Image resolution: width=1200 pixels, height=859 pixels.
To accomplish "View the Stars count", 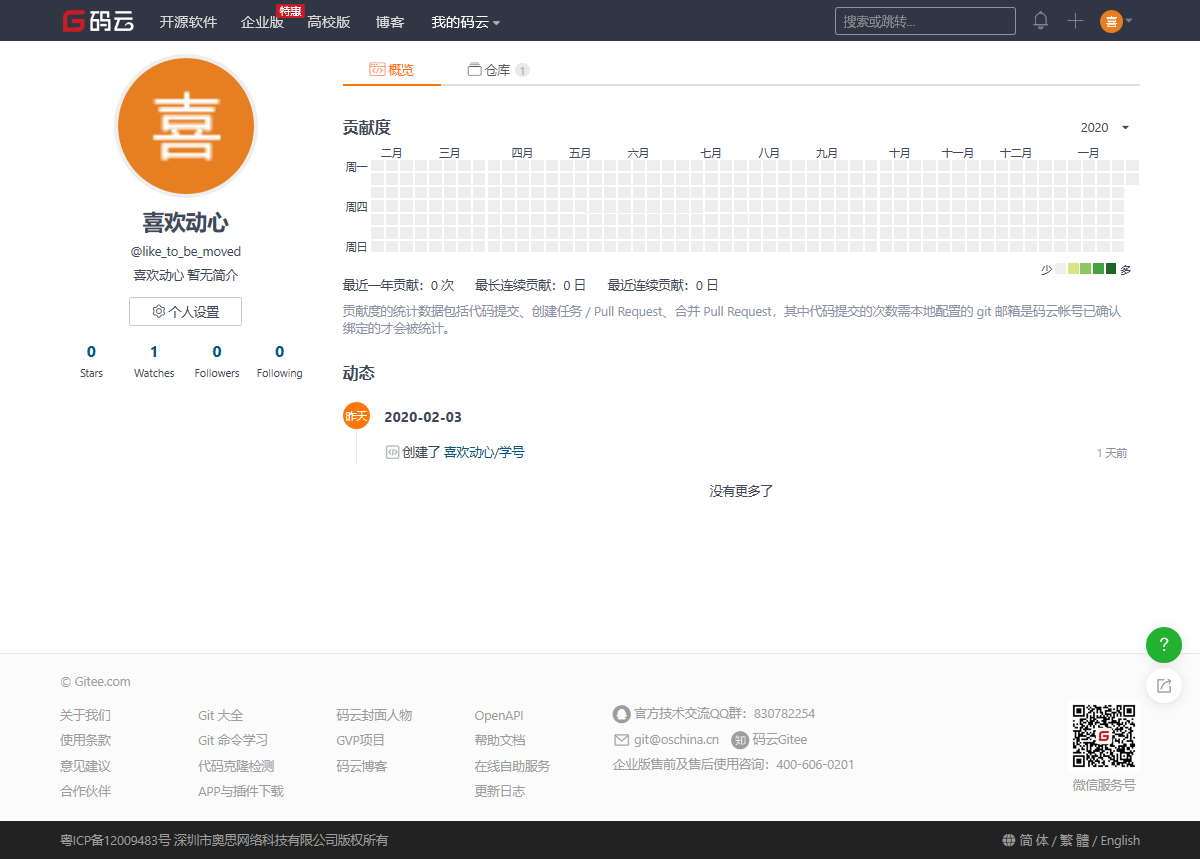I will pyautogui.click(x=91, y=361).
